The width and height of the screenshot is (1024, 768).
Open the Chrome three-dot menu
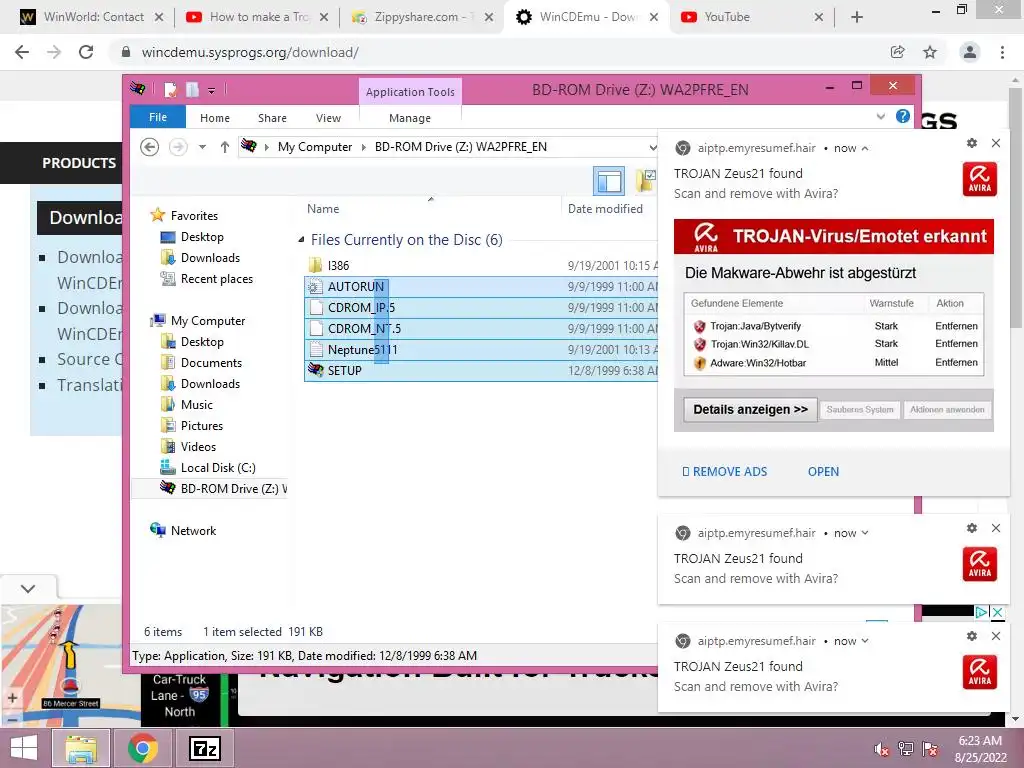(1002, 52)
